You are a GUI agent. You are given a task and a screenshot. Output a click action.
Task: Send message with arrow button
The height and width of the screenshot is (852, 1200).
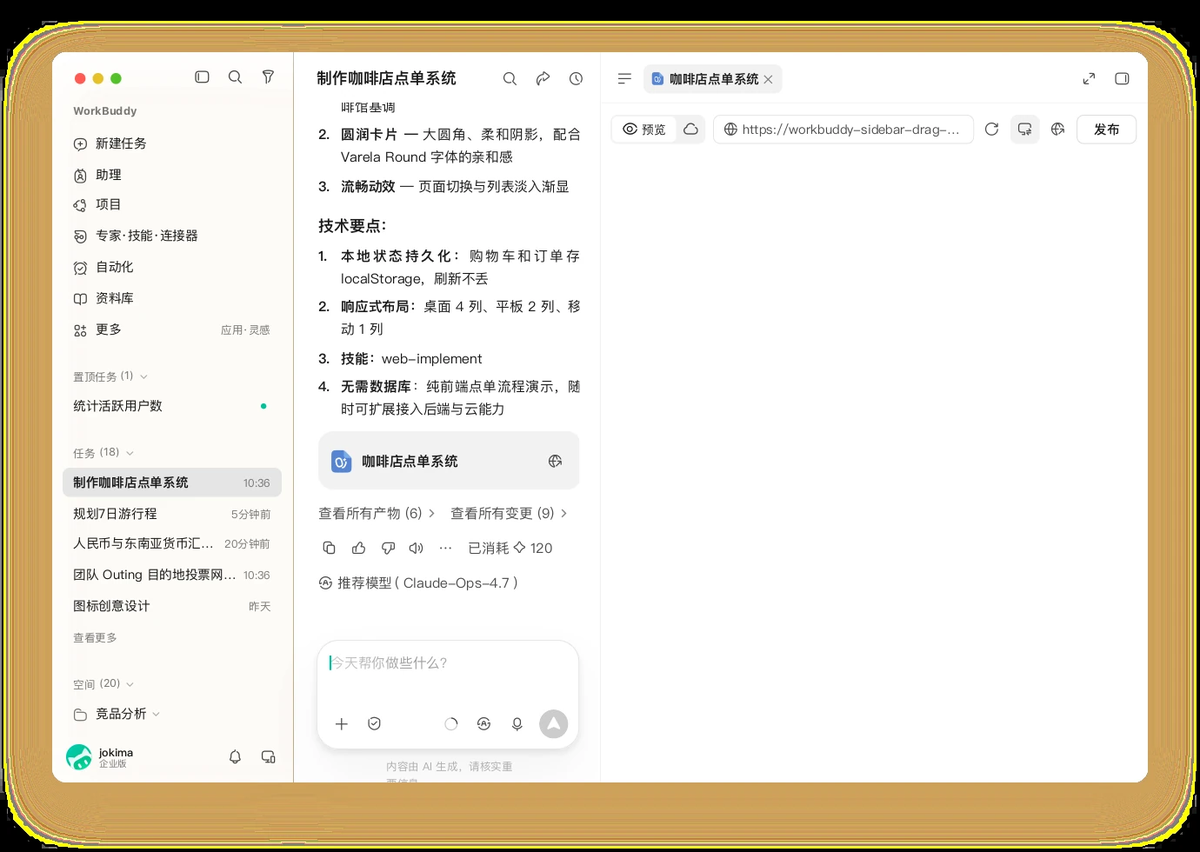(x=553, y=724)
